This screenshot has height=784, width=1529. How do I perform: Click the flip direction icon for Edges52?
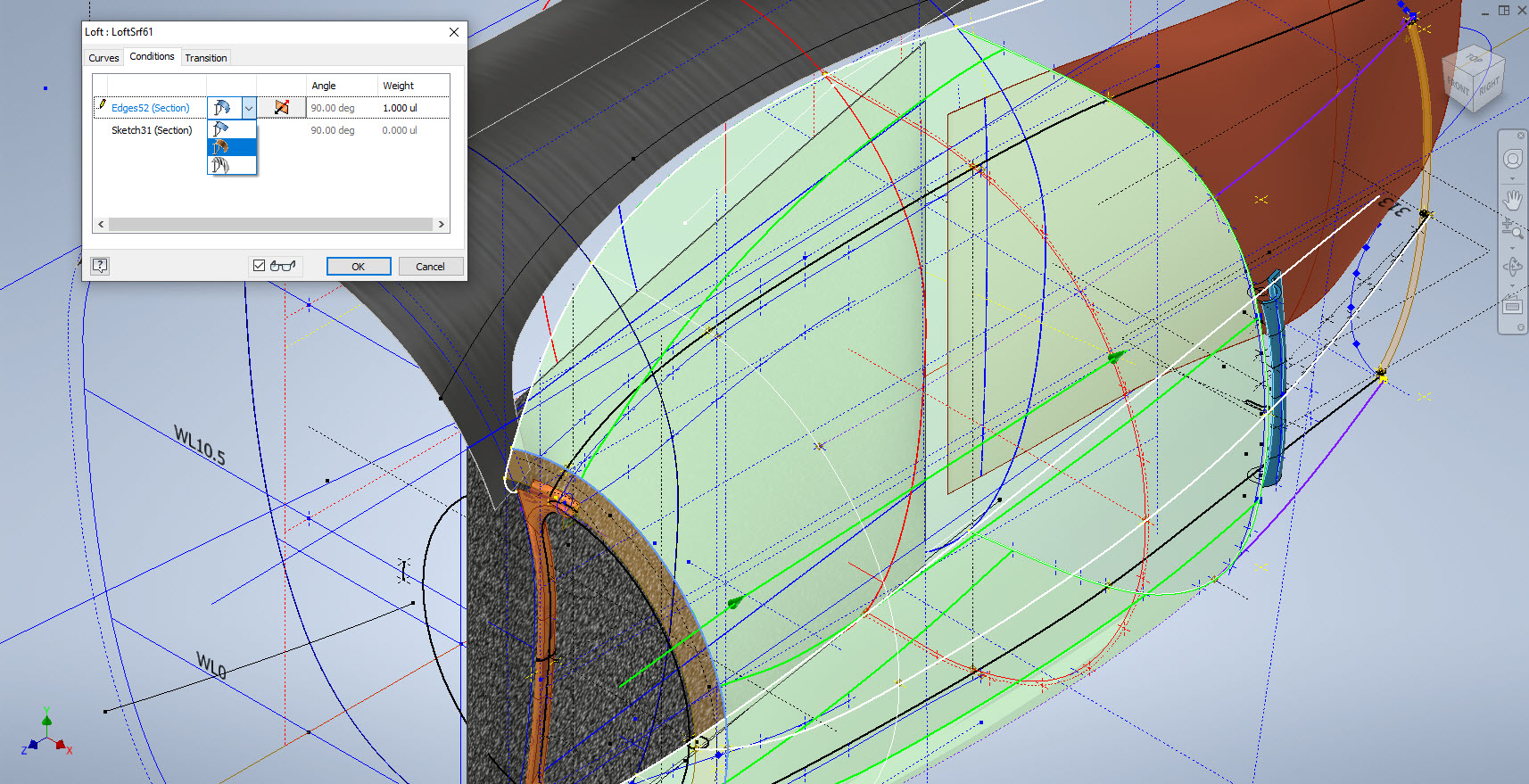pyautogui.click(x=282, y=108)
